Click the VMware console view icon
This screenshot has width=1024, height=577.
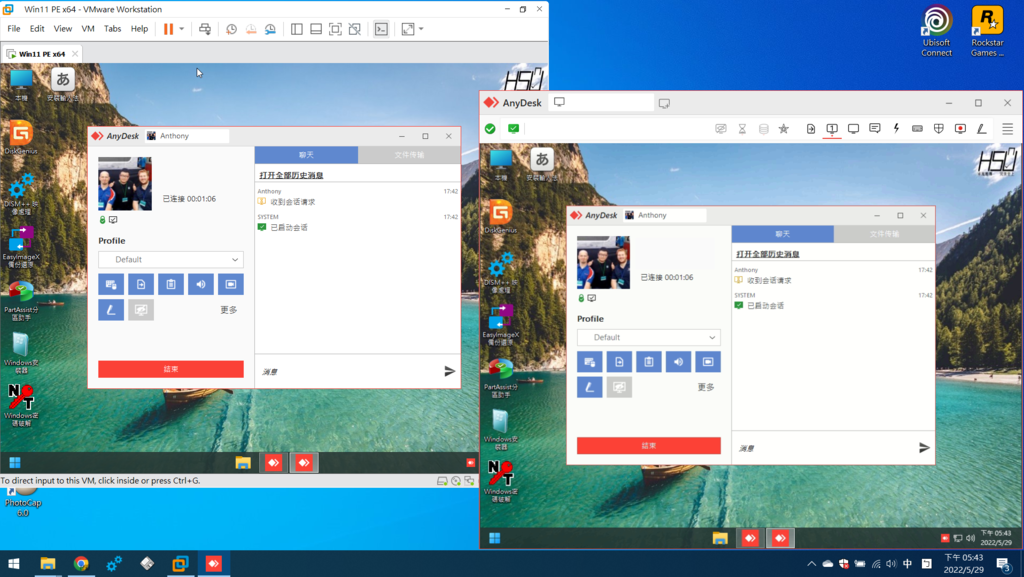tap(381, 29)
